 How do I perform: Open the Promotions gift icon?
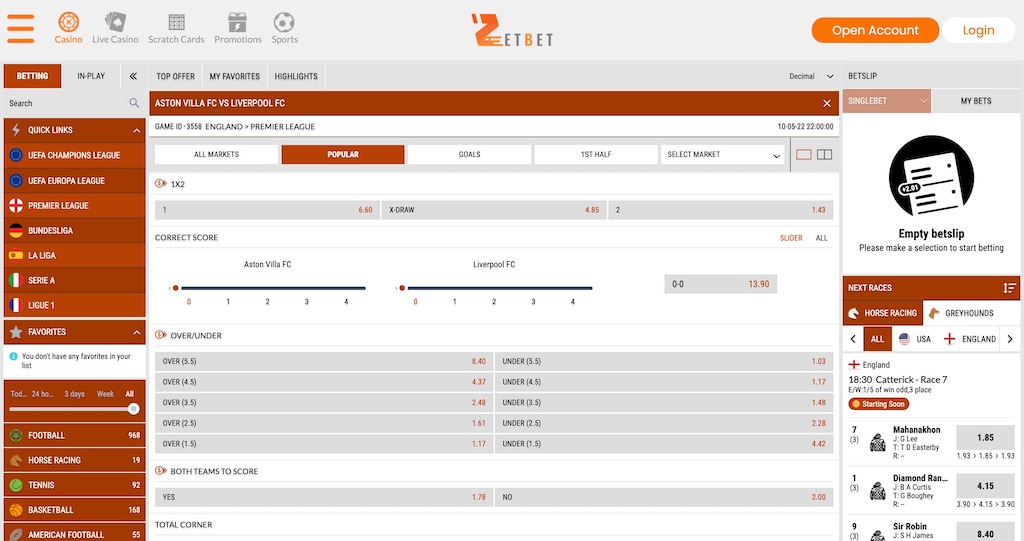click(238, 22)
